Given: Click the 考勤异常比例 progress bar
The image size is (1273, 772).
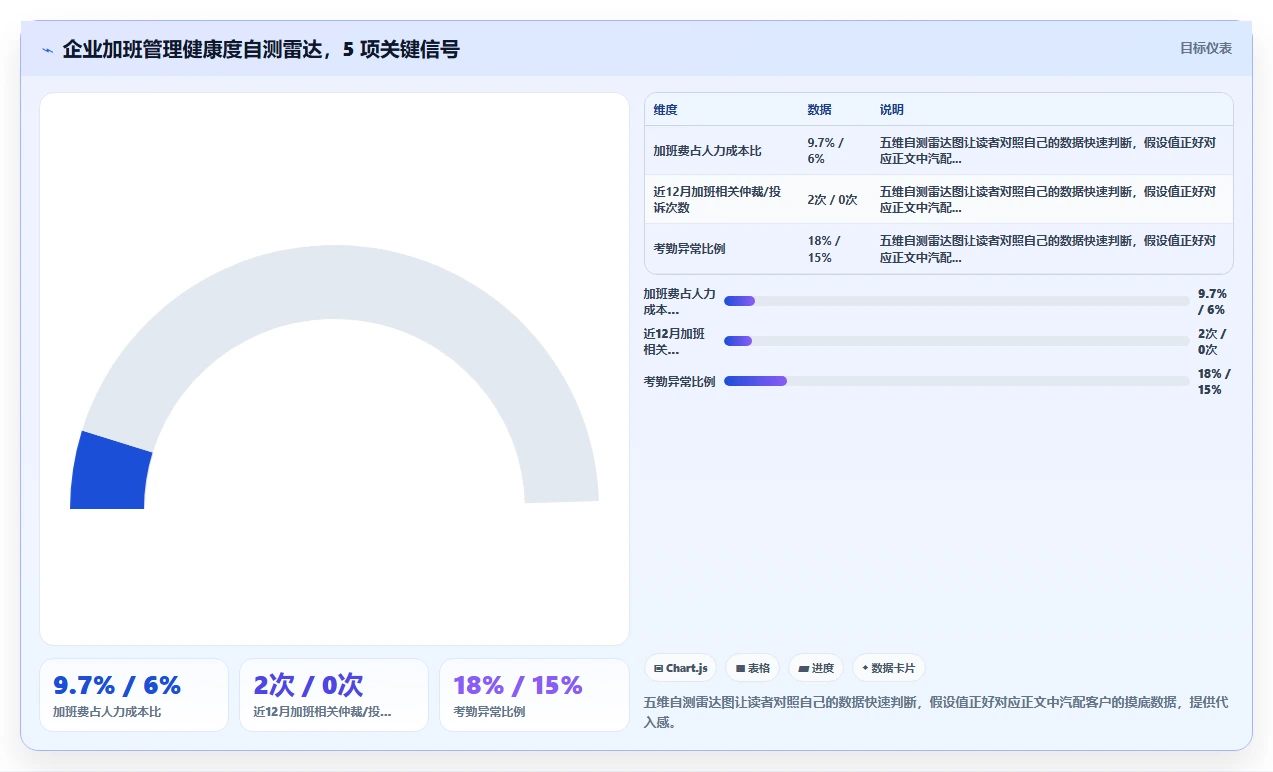Looking at the screenshot, I should tap(957, 381).
